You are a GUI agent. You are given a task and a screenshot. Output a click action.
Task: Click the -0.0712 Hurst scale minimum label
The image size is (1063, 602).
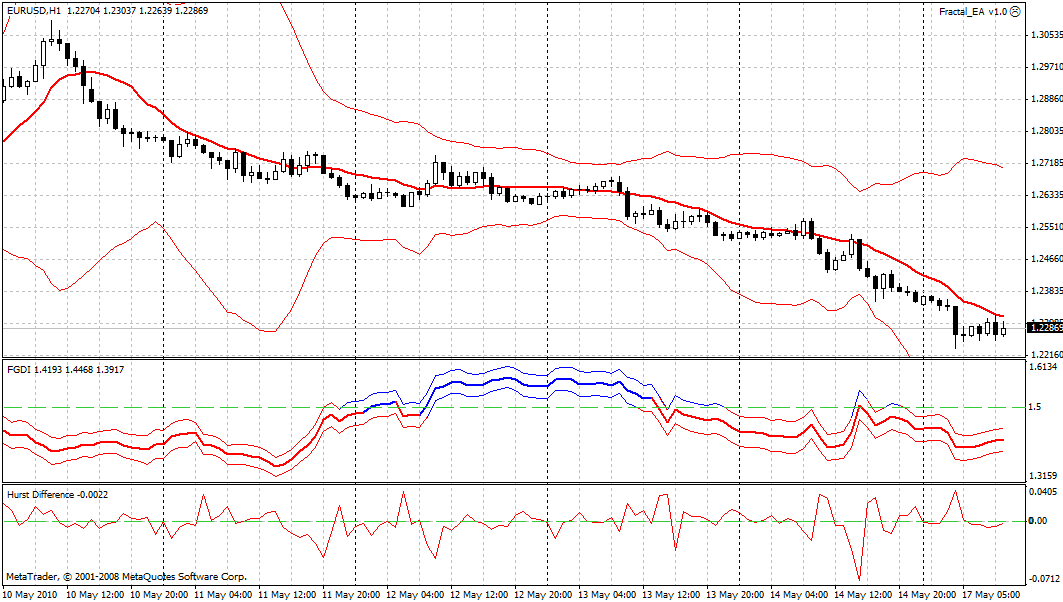point(1044,579)
